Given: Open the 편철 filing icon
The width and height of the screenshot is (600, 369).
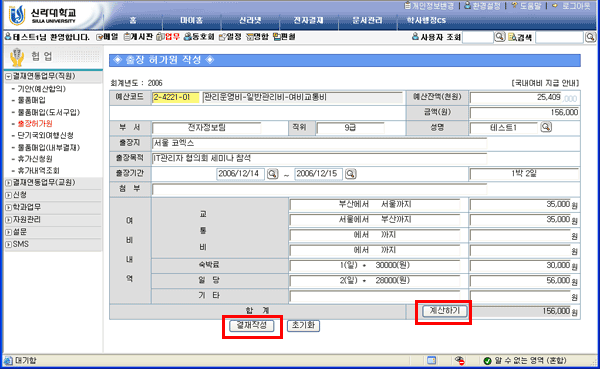Looking at the screenshot, I should 284,37.
